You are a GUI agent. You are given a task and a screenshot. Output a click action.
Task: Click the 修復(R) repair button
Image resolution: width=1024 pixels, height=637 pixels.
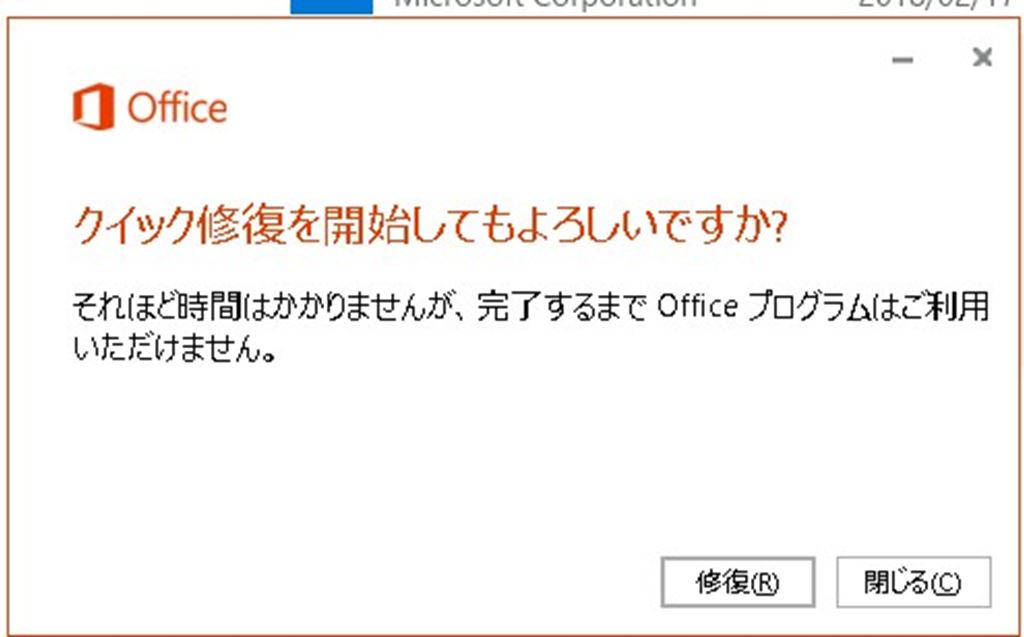738,582
